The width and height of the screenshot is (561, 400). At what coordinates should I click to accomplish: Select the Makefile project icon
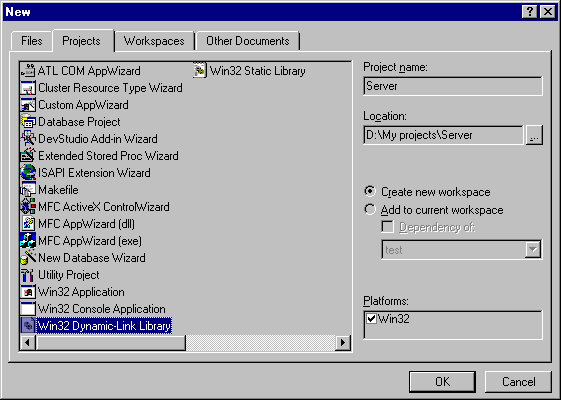pos(28,190)
